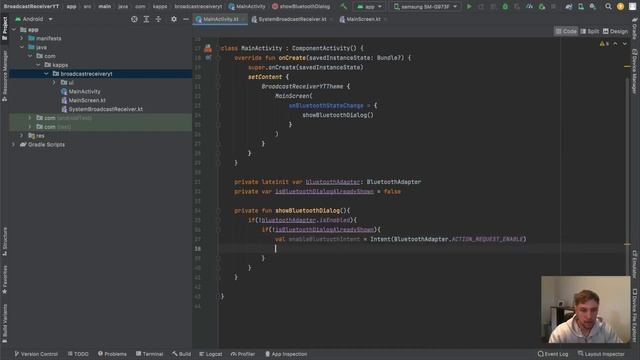Open App Inspection tool window
640x360 pixels.
[286, 354]
